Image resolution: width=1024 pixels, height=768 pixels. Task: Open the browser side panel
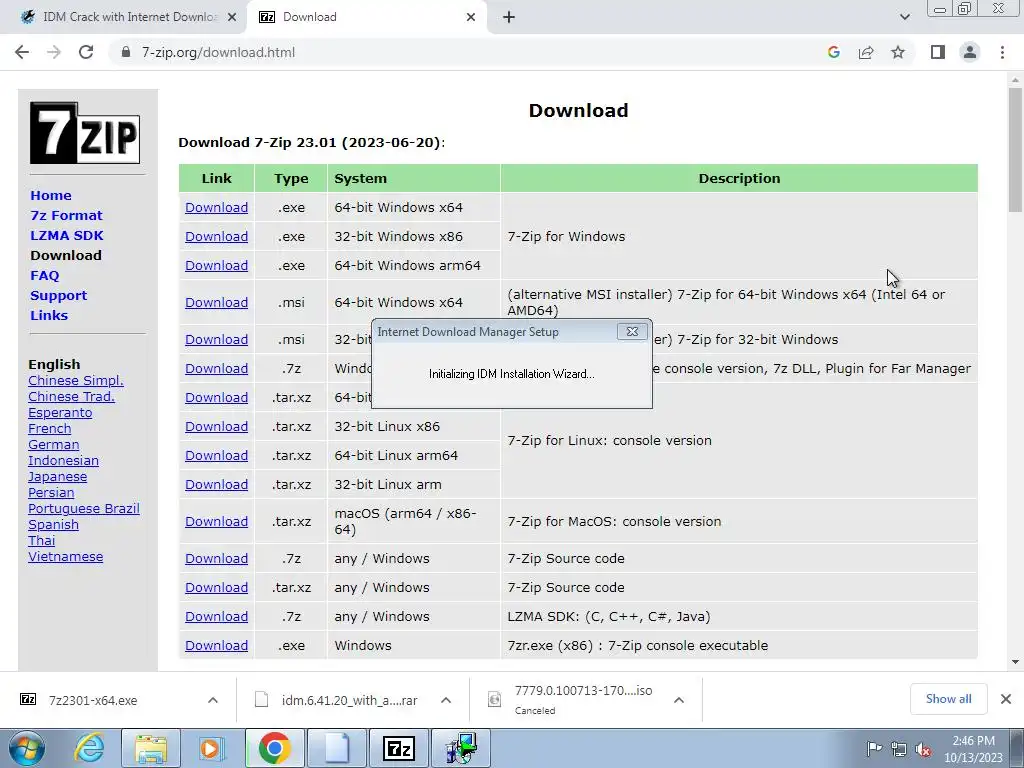pos(938,52)
